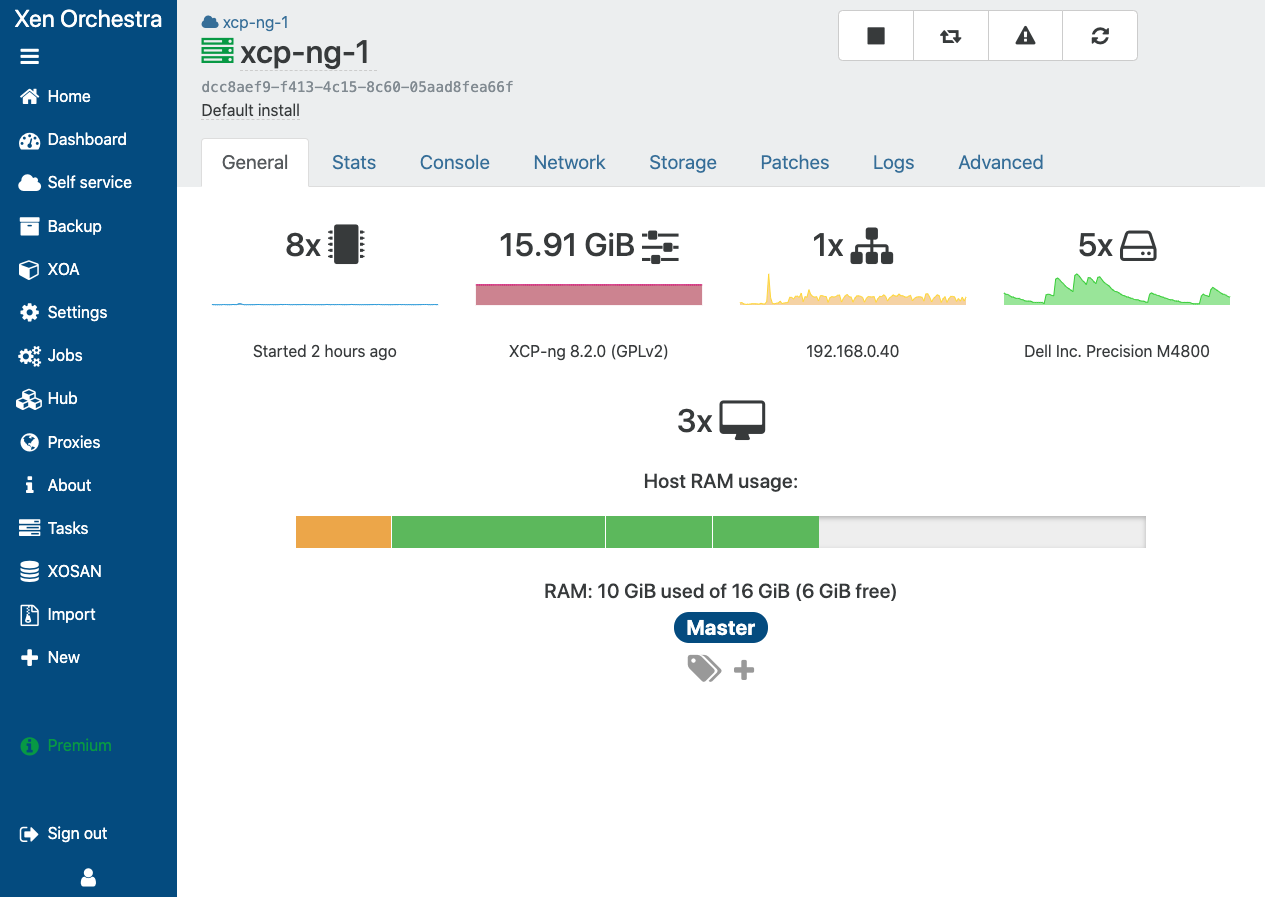Click the smart reboot host icon
Image resolution: width=1265 pixels, height=897 pixels.
(950, 36)
